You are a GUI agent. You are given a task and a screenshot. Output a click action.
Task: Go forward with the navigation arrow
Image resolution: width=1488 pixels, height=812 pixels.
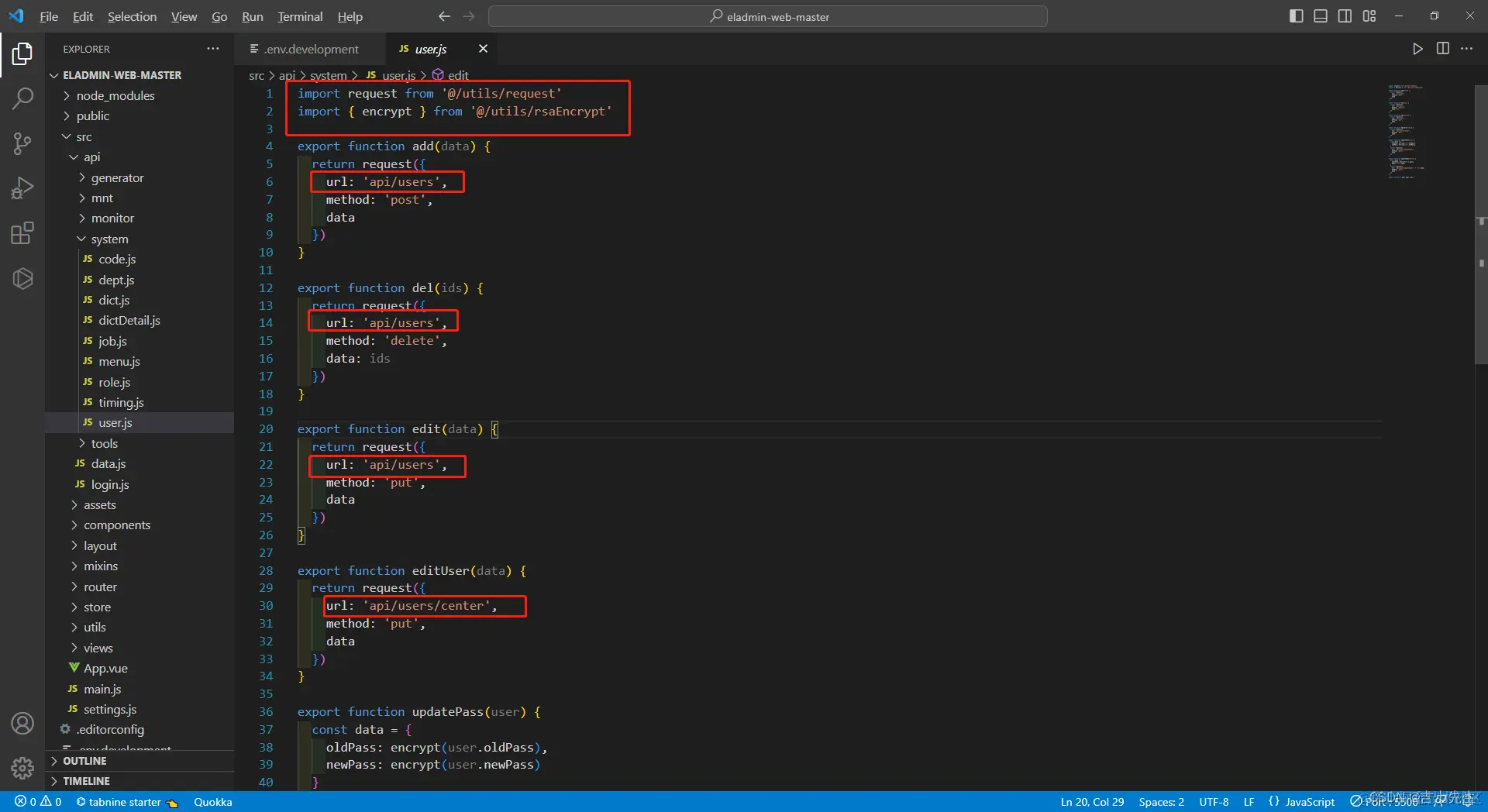[469, 16]
